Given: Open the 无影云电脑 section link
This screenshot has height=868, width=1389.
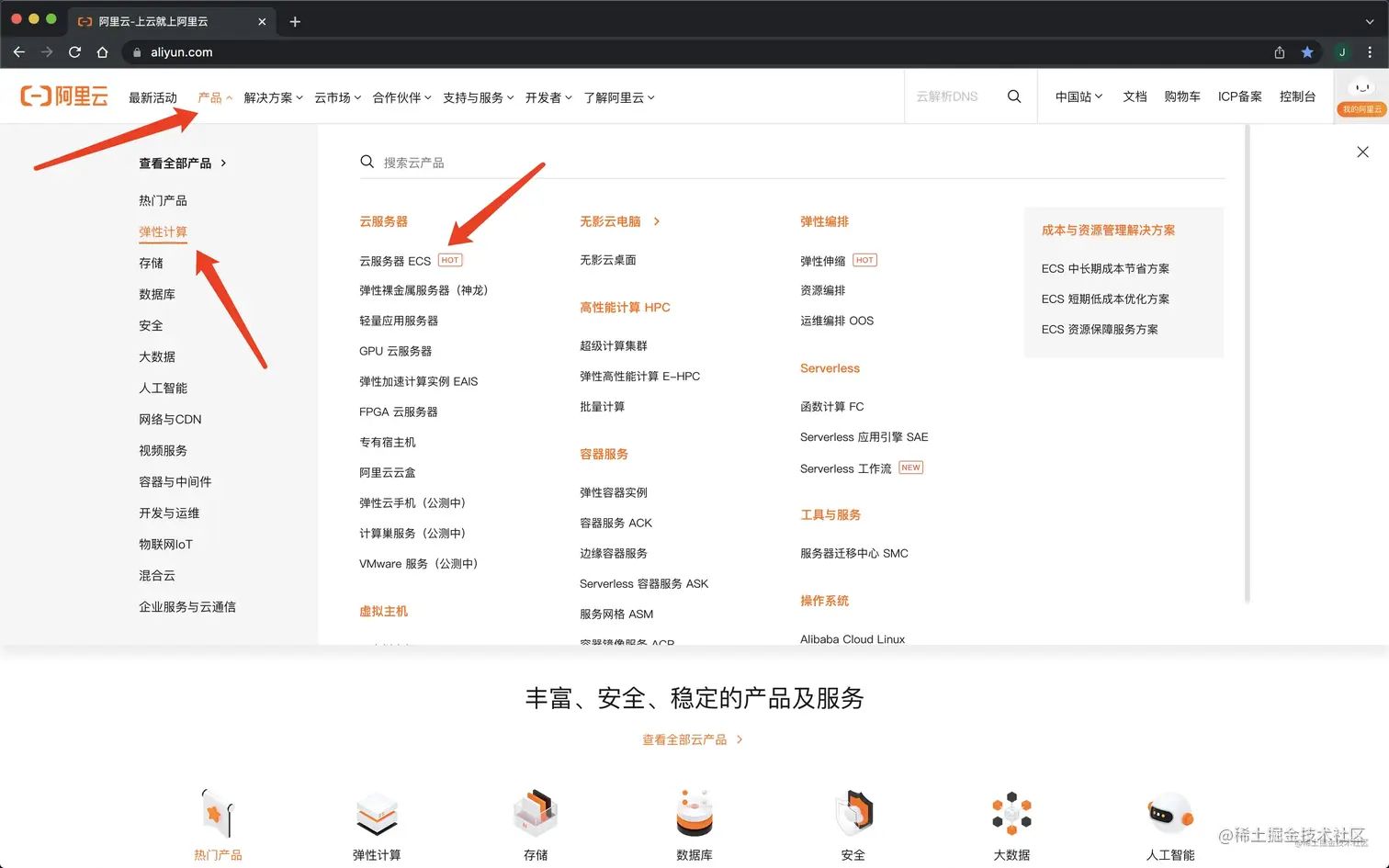Looking at the screenshot, I should 619,221.
